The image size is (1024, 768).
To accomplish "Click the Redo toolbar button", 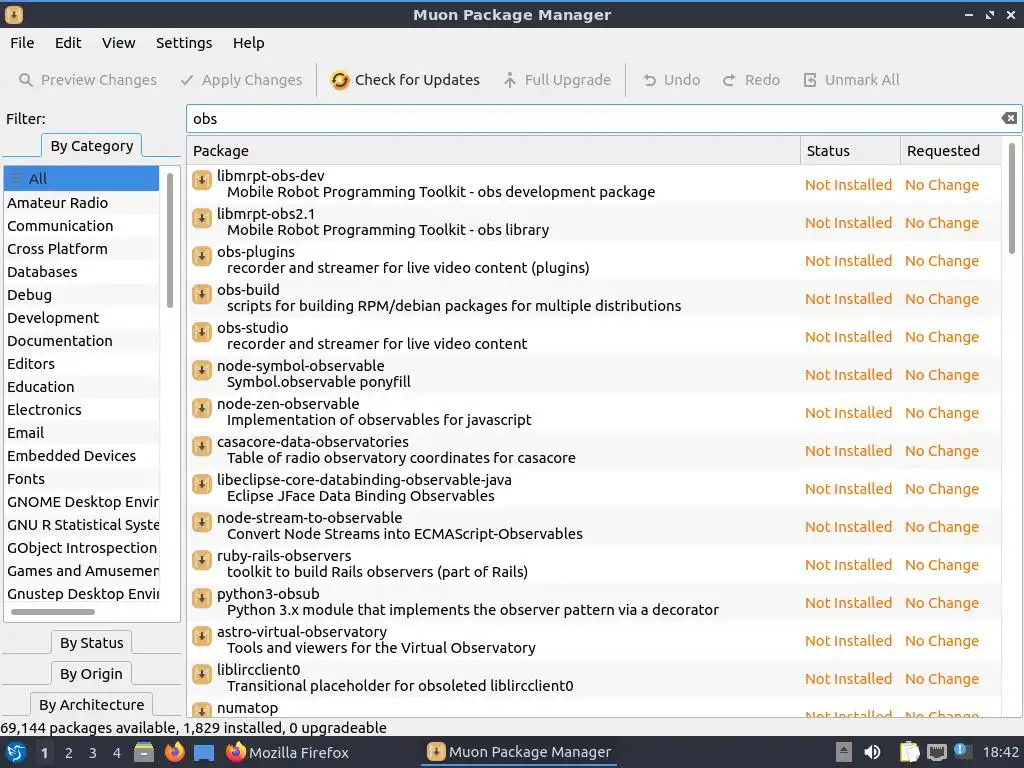I will 752,80.
